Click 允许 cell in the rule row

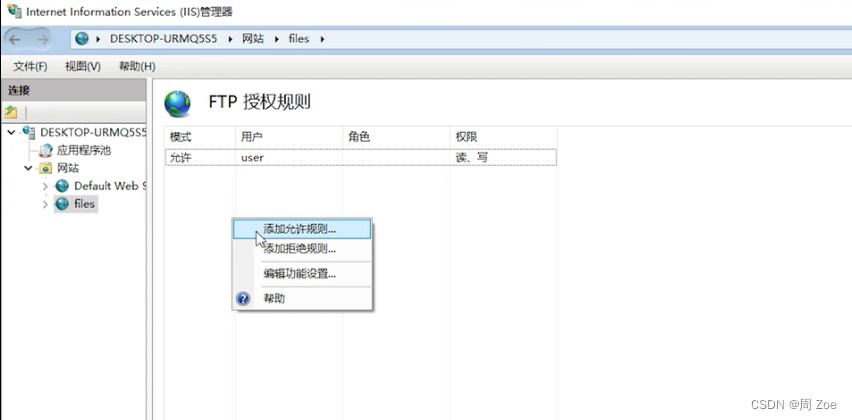point(180,158)
